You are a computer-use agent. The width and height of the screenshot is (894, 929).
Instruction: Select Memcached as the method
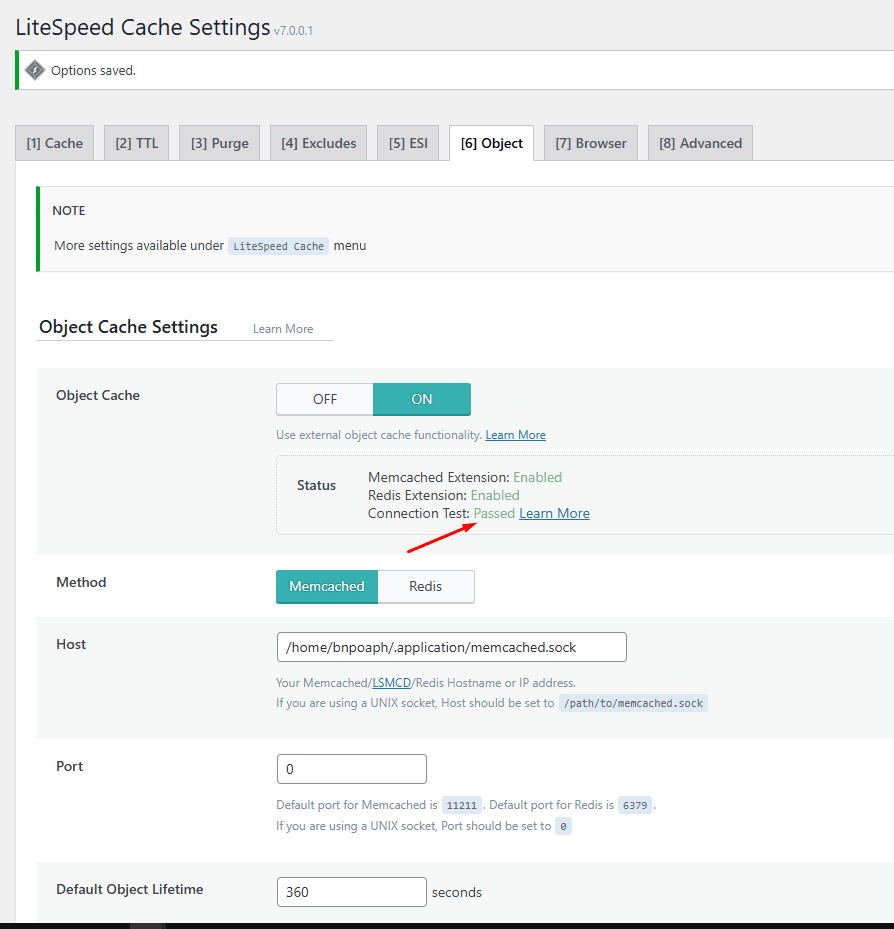coord(327,587)
